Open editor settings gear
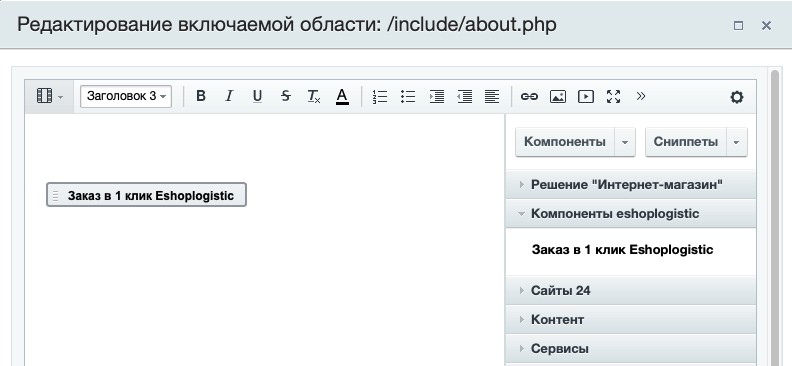Image resolution: width=792 pixels, height=366 pixels. [x=737, y=96]
